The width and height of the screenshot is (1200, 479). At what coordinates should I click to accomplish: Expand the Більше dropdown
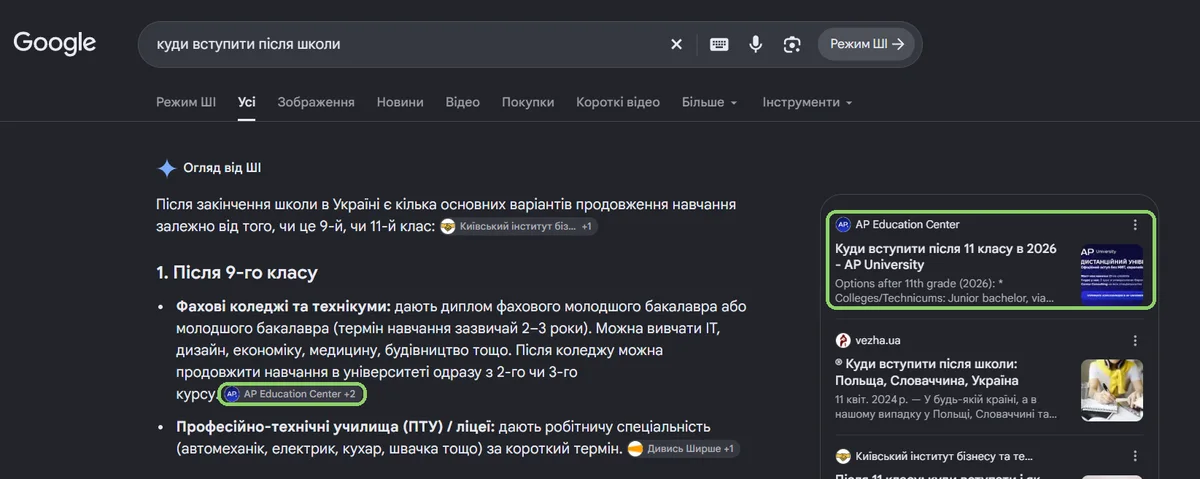710,102
